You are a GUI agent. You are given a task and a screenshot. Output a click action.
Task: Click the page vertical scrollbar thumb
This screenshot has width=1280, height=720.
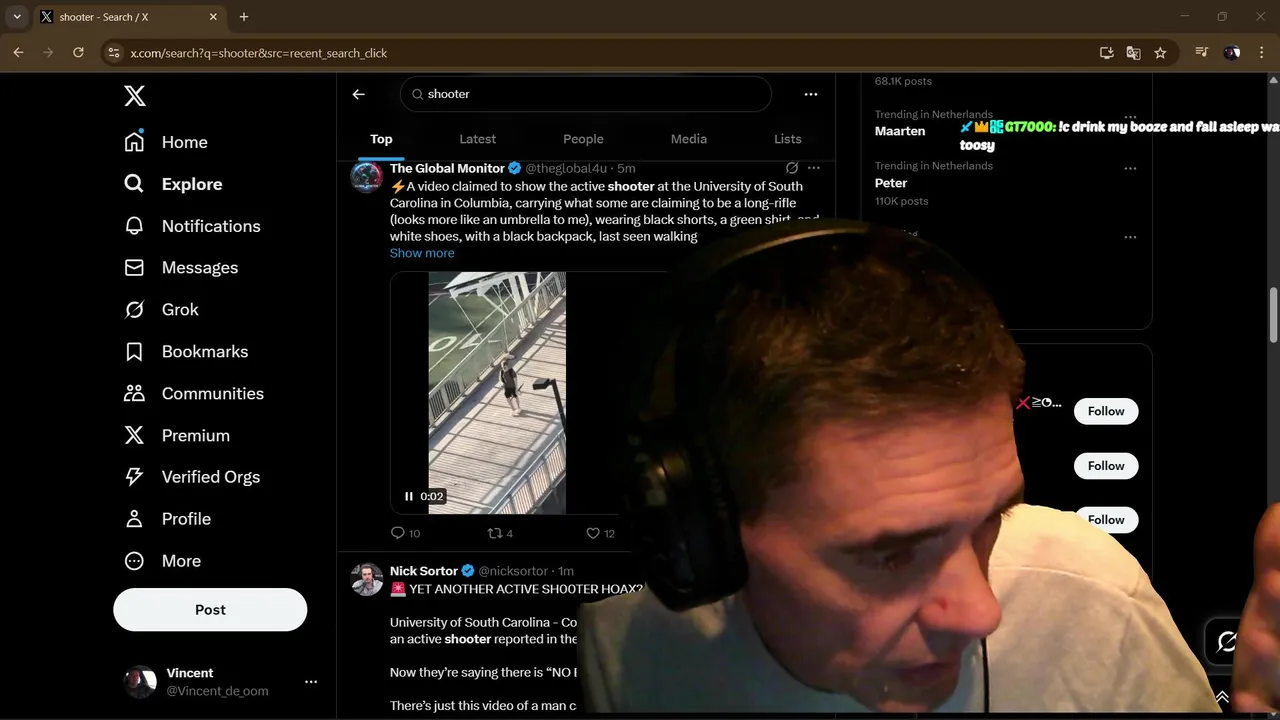point(1273,315)
